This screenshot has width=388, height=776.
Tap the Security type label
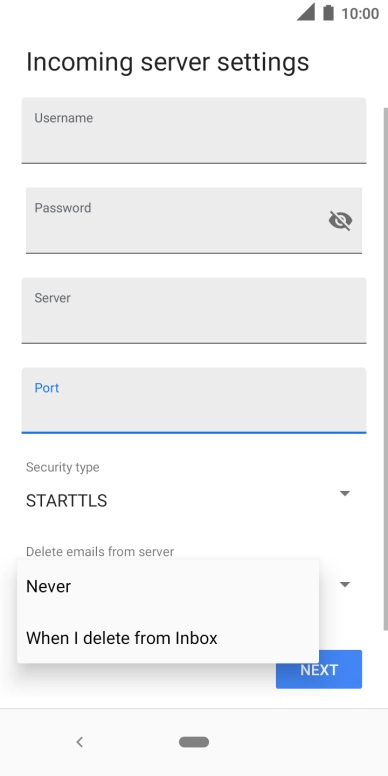[62, 467]
